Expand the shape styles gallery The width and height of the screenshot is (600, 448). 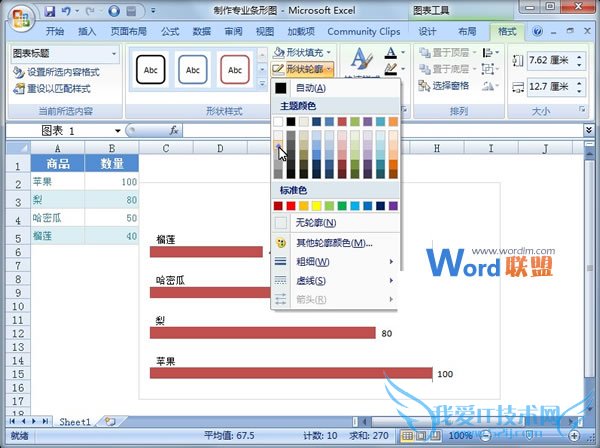tap(262, 84)
